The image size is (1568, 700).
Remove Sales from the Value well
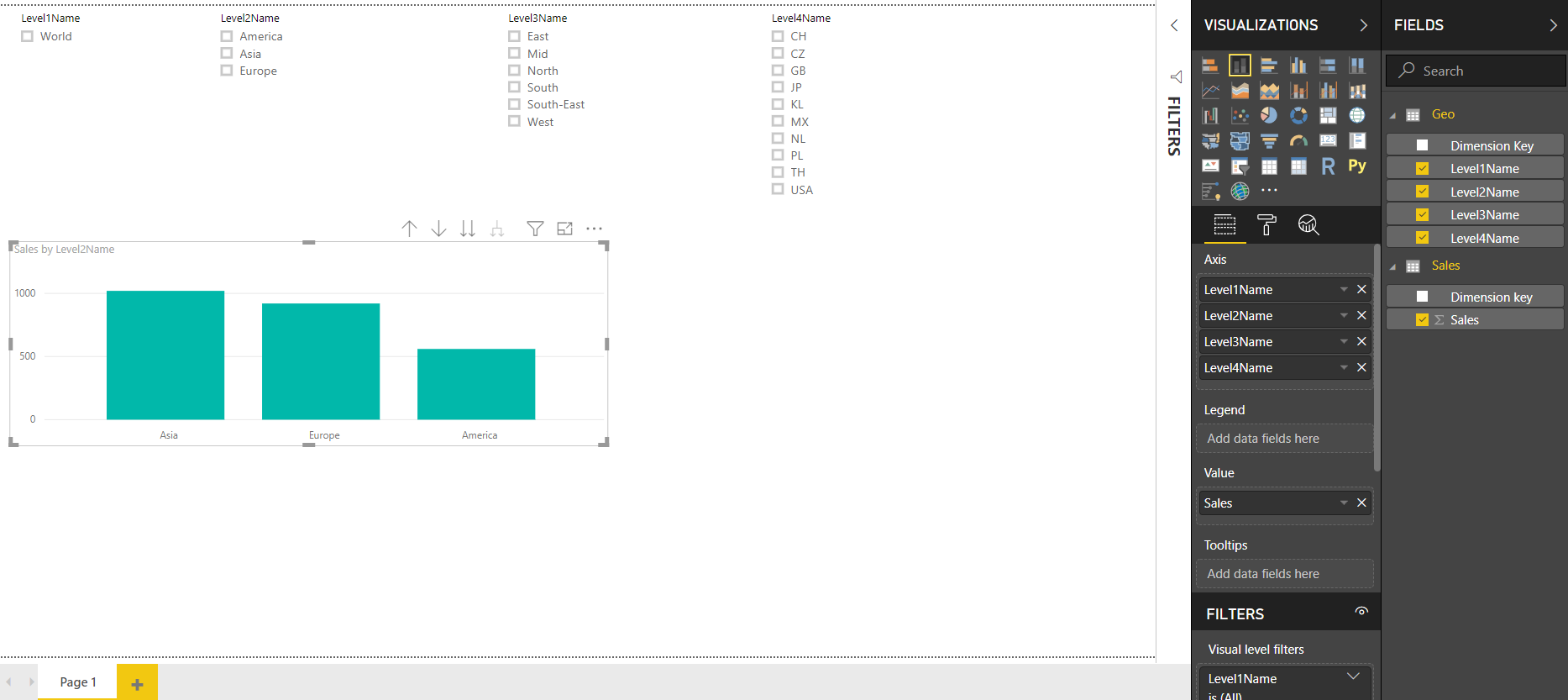[1361, 503]
